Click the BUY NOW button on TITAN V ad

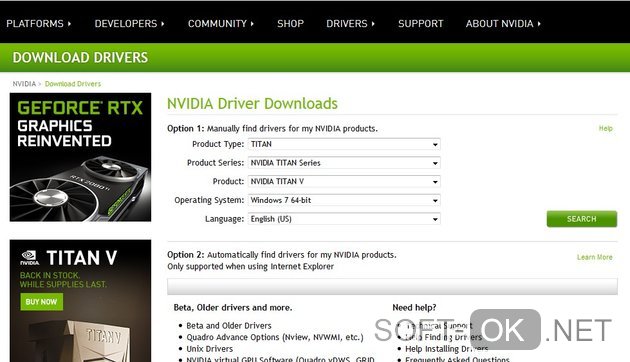tap(41, 302)
